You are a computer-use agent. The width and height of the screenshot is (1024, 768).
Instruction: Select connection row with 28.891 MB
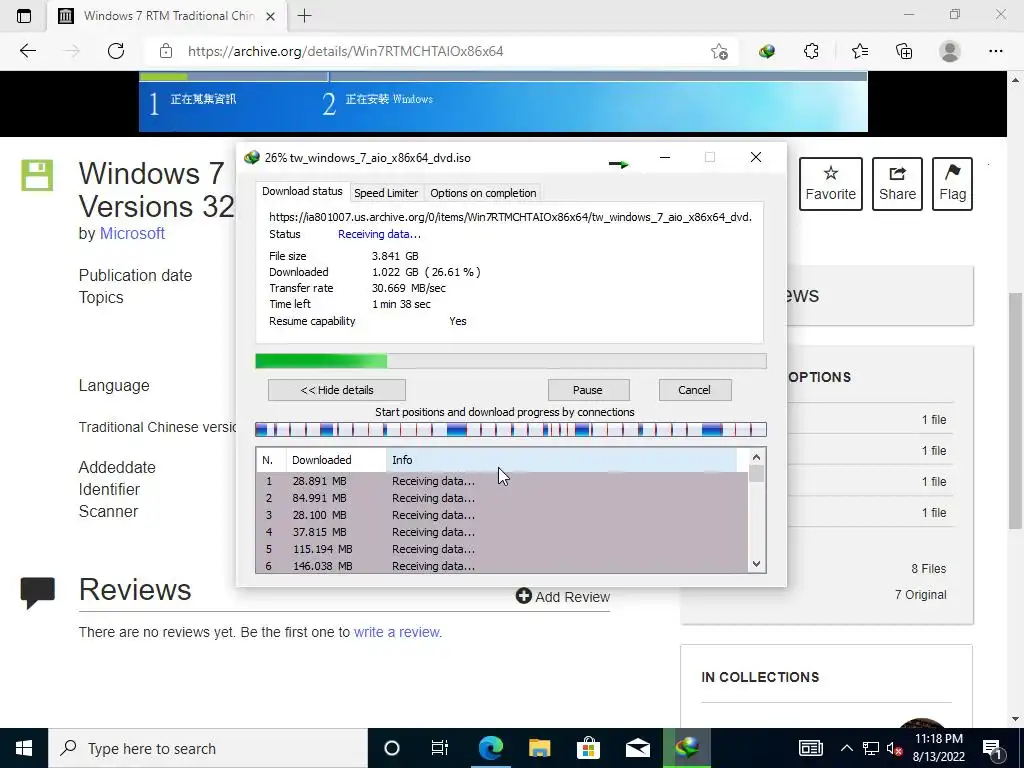coord(502,481)
